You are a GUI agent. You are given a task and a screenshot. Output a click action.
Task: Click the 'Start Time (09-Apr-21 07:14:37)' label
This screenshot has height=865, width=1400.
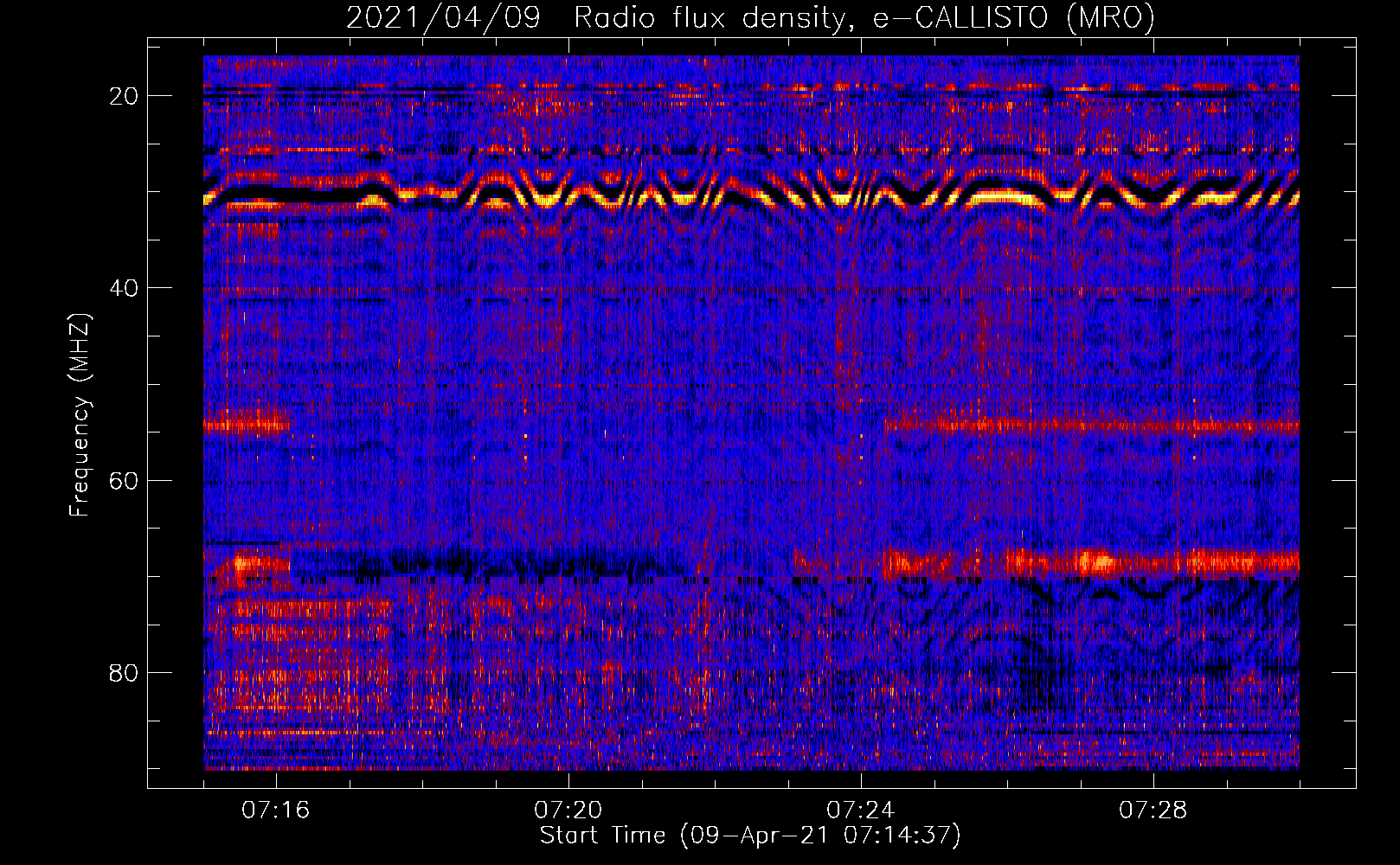pyautogui.click(x=750, y=836)
